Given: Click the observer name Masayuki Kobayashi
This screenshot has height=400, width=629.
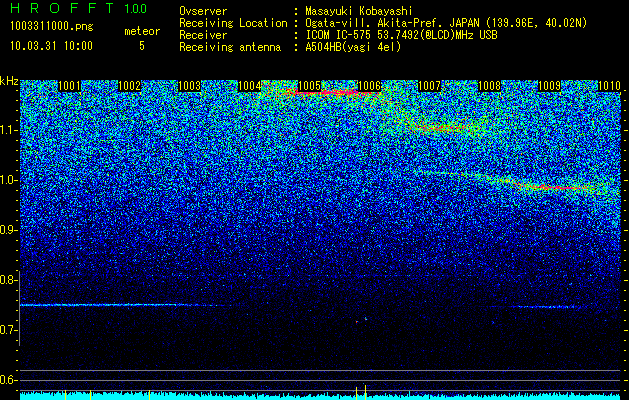Looking at the screenshot, I should (359, 11).
